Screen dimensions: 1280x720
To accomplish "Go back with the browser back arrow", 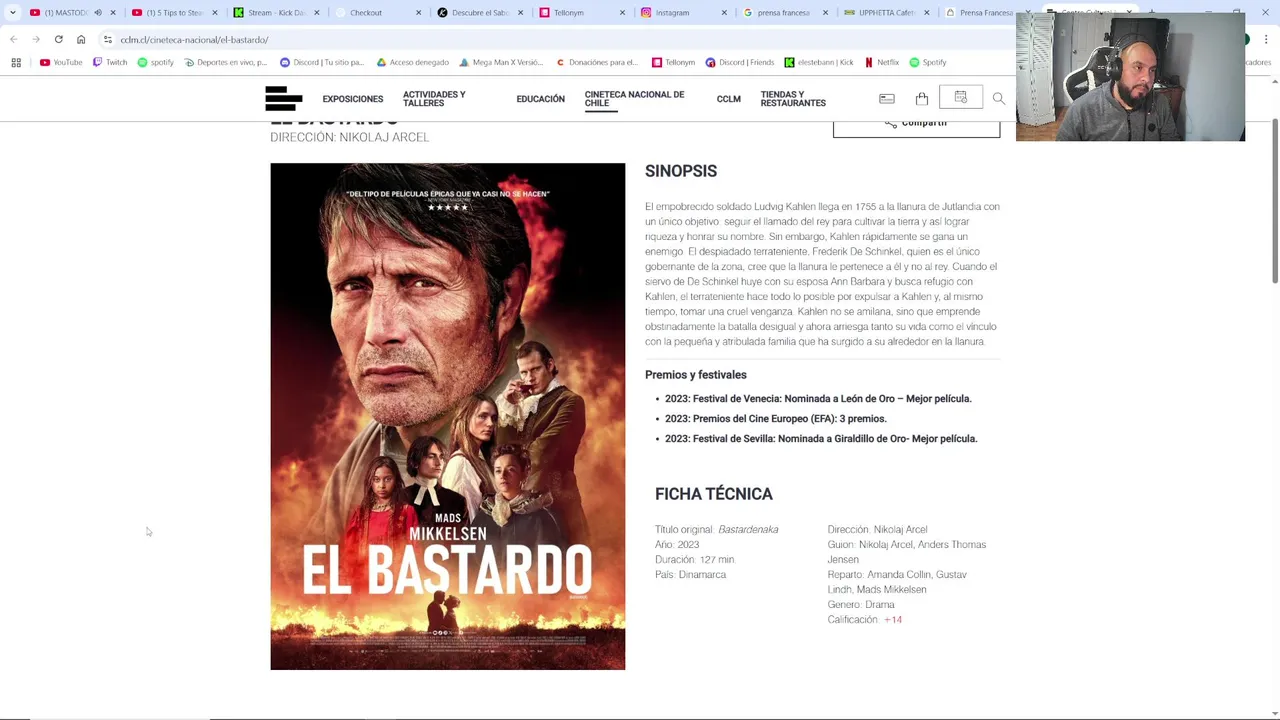I will [x=13, y=39].
